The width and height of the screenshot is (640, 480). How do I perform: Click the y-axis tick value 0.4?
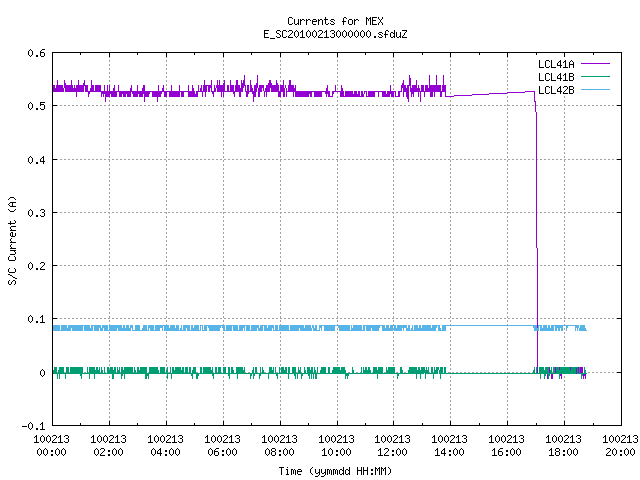pos(36,160)
